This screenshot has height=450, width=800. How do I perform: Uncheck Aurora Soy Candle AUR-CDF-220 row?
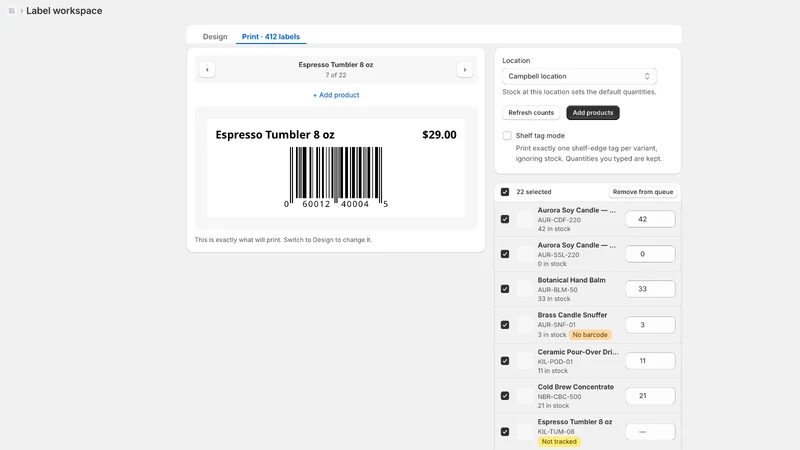505,219
